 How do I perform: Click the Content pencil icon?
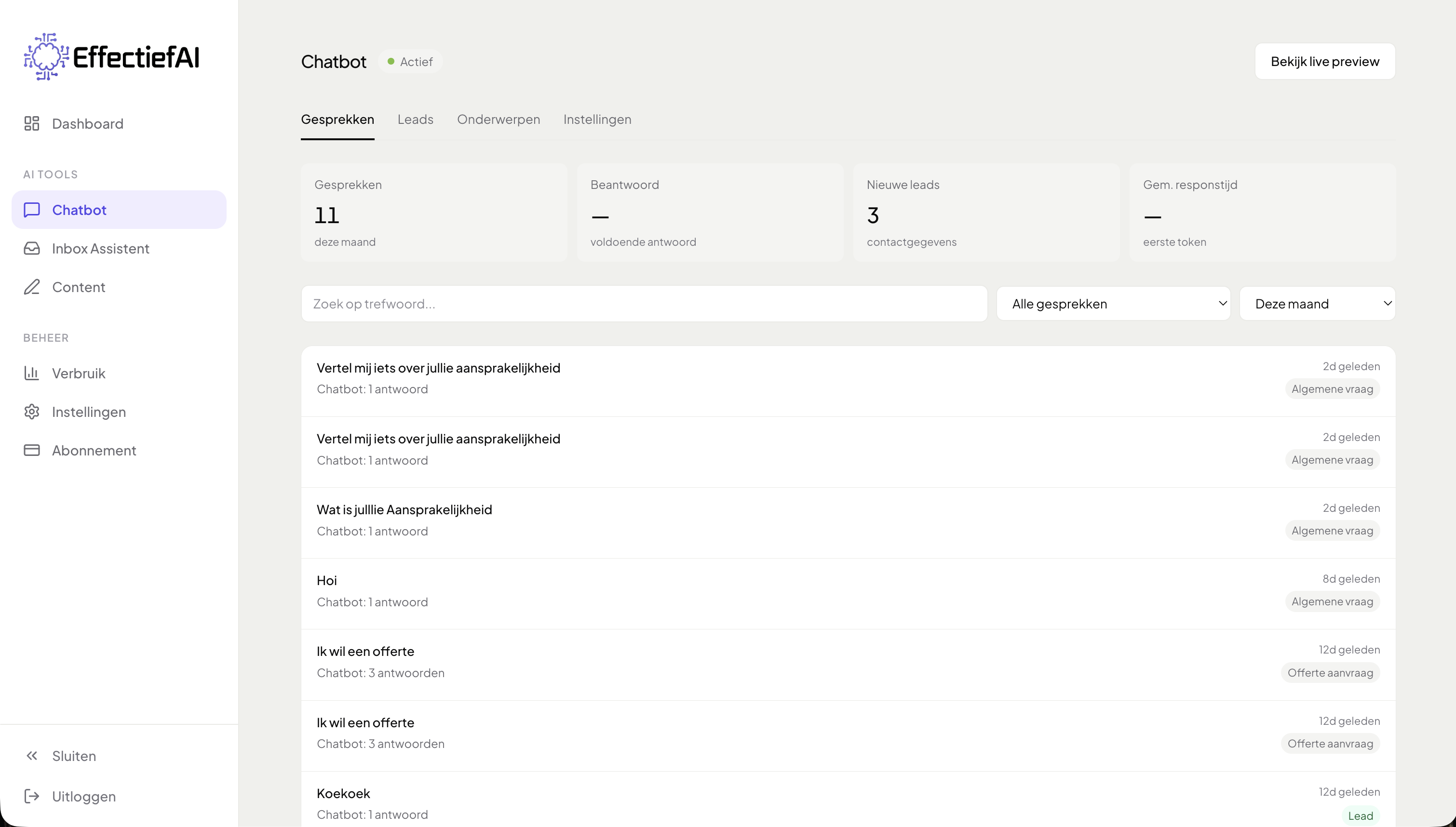click(32, 287)
